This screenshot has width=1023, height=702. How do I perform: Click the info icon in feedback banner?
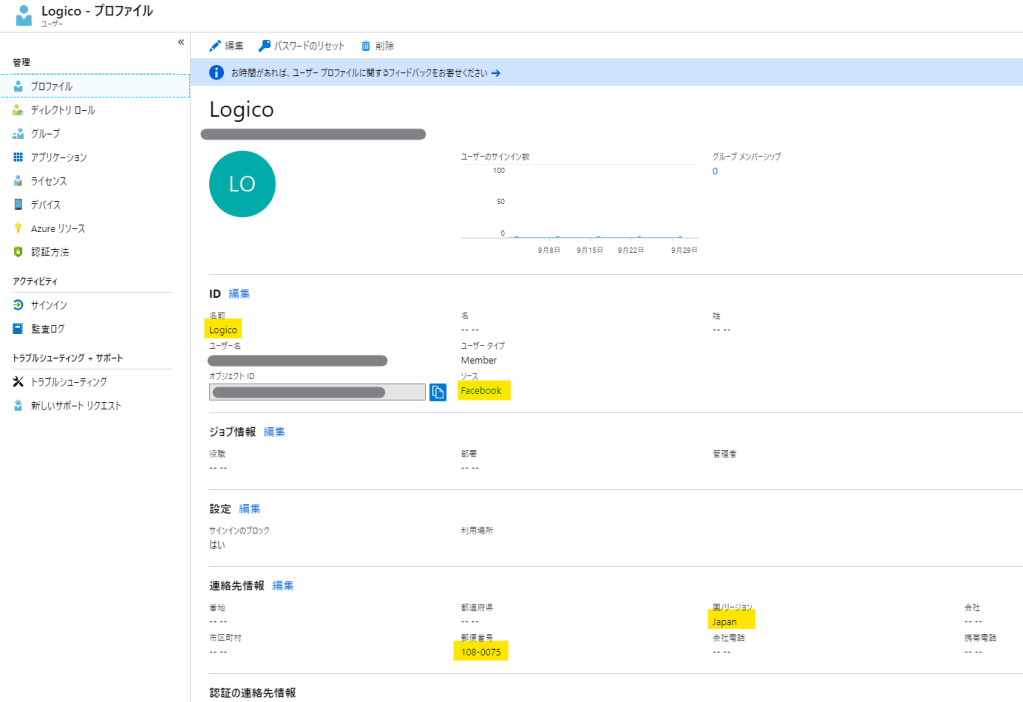click(x=217, y=72)
